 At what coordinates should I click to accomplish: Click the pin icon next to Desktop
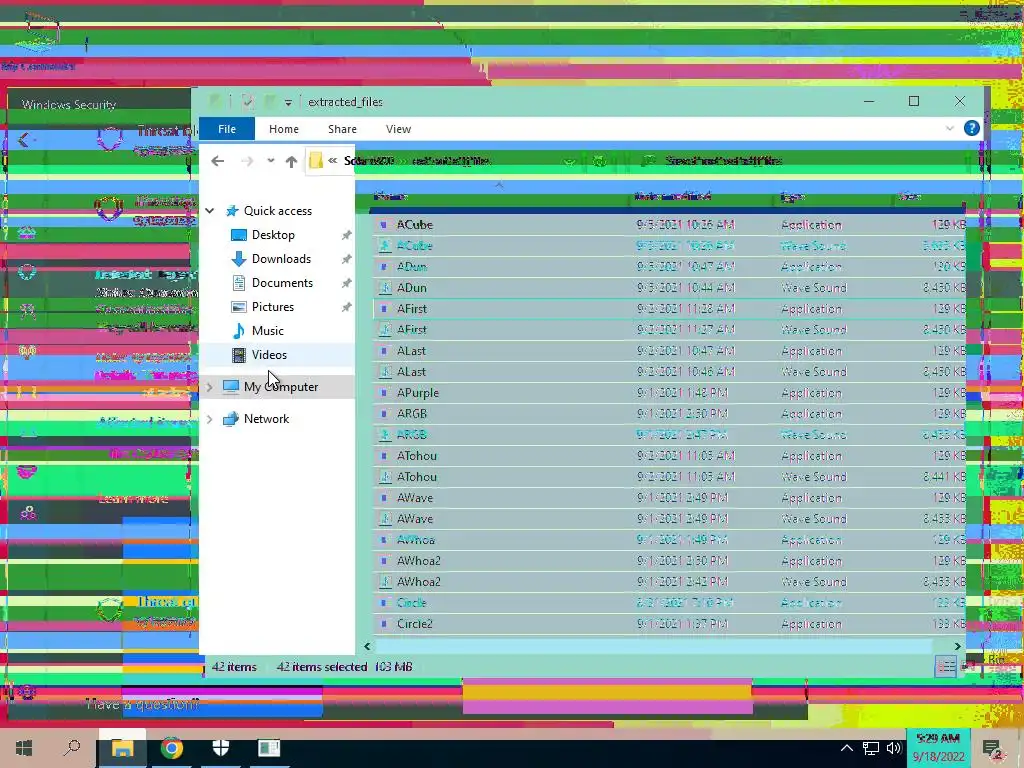click(x=346, y=235)
